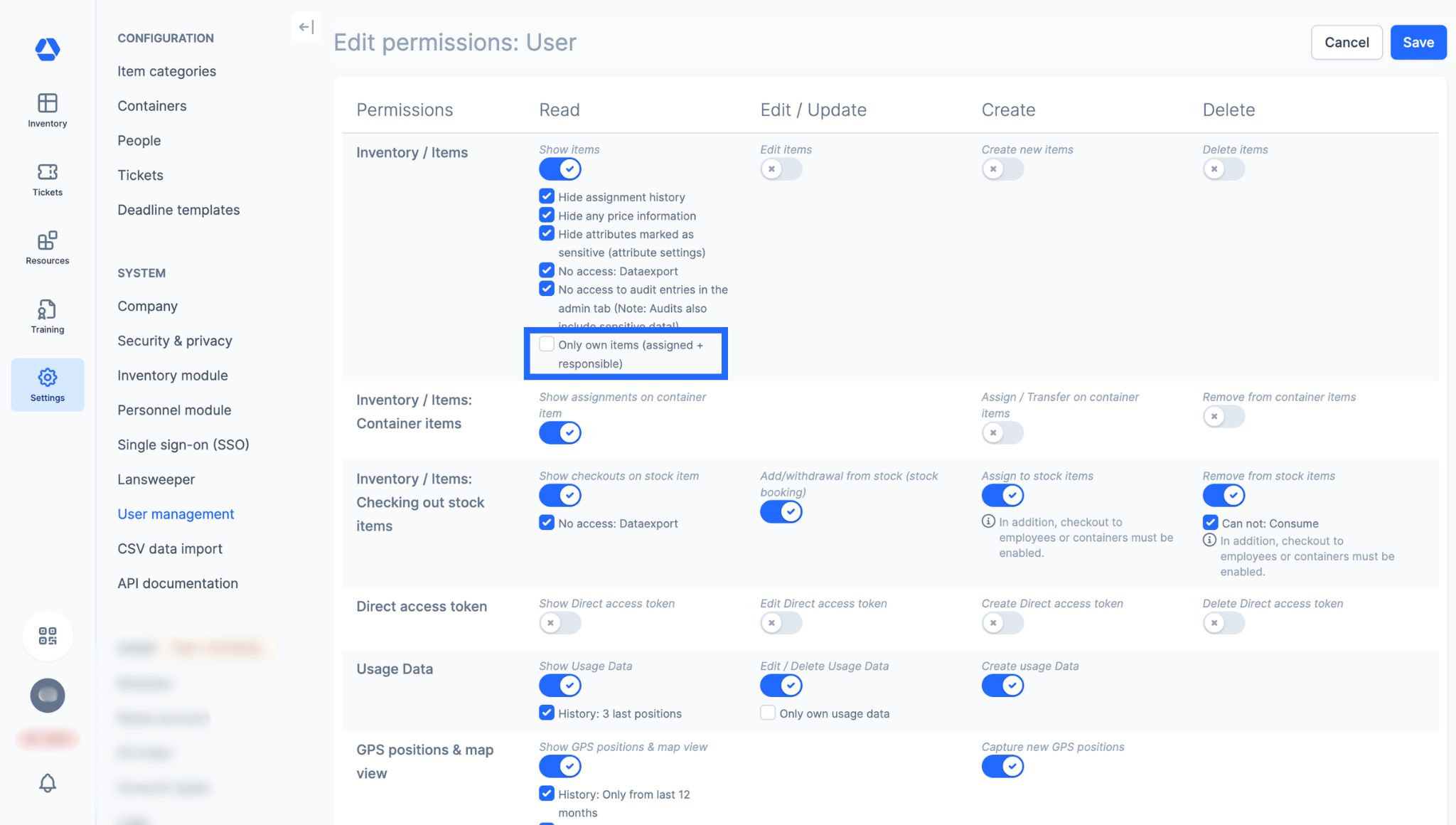Click the app logo icon
Image resolution: width=1456 pixels, height=825 pixels.
pyautogui.click(x=48, y=49)
